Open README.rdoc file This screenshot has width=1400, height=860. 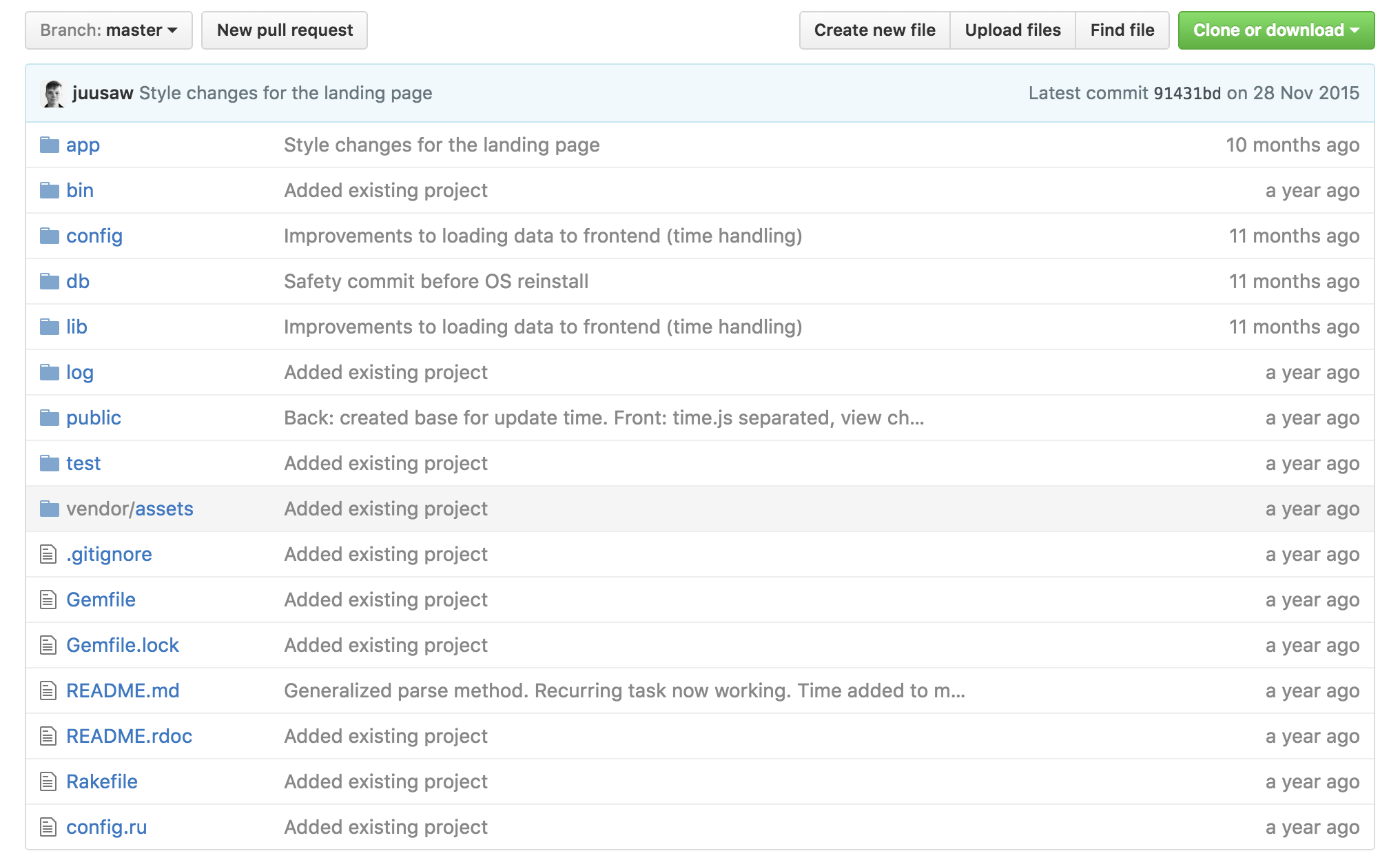129,736
